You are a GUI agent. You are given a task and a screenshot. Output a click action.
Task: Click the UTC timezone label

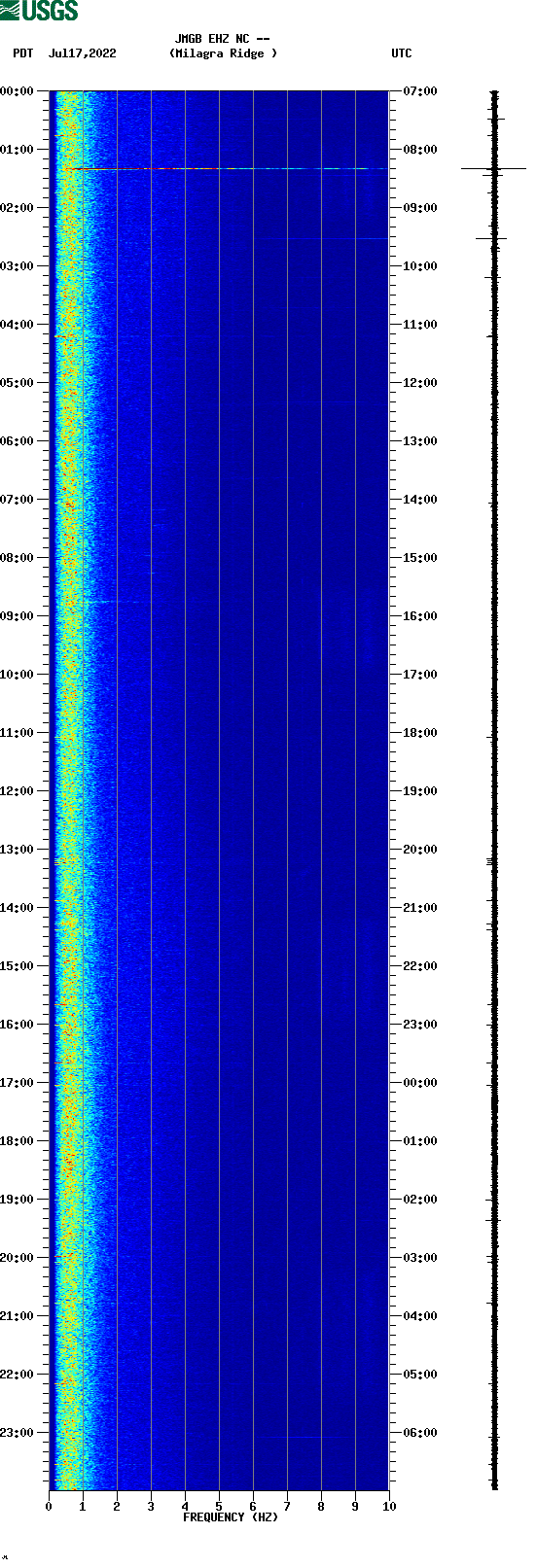pyautogui.click(x=402, y=53)
